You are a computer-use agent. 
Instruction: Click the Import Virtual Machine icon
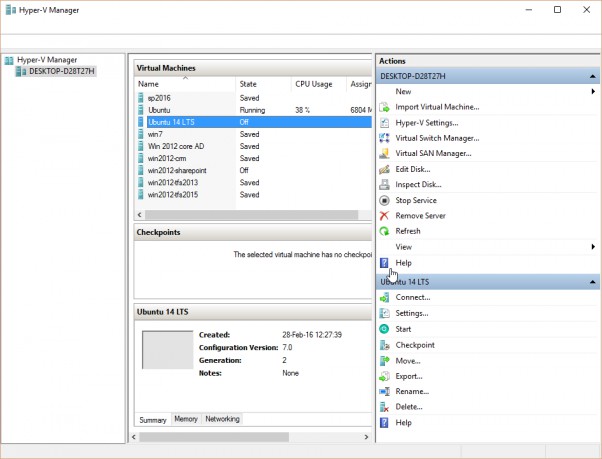(384, 107)
